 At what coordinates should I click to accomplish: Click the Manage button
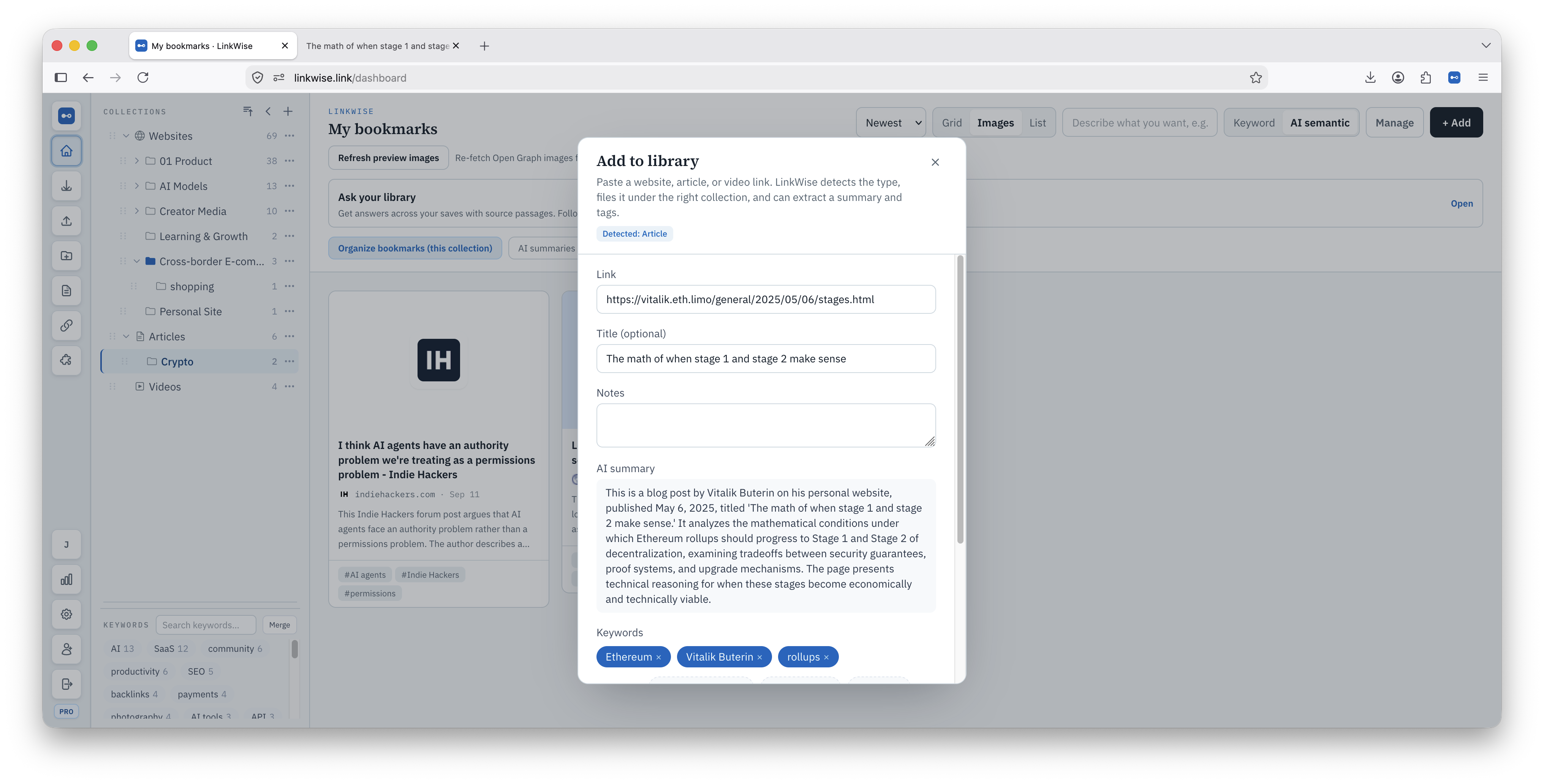tap(1394, 123)
